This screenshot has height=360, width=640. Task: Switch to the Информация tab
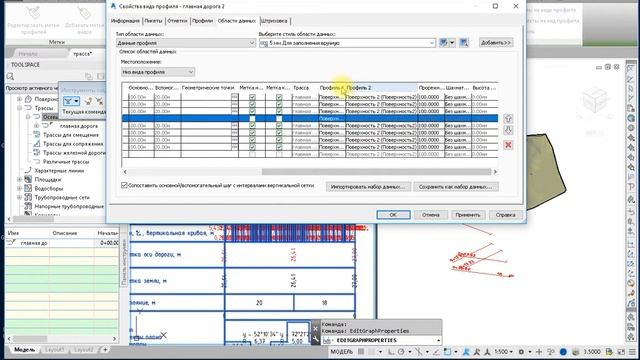[x=125, y=21]
